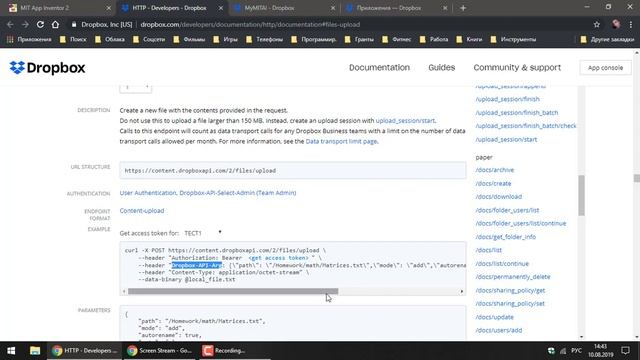Open the Chrome profile avatar
This screenshot has width=640, height=360.
pos(616,24)
